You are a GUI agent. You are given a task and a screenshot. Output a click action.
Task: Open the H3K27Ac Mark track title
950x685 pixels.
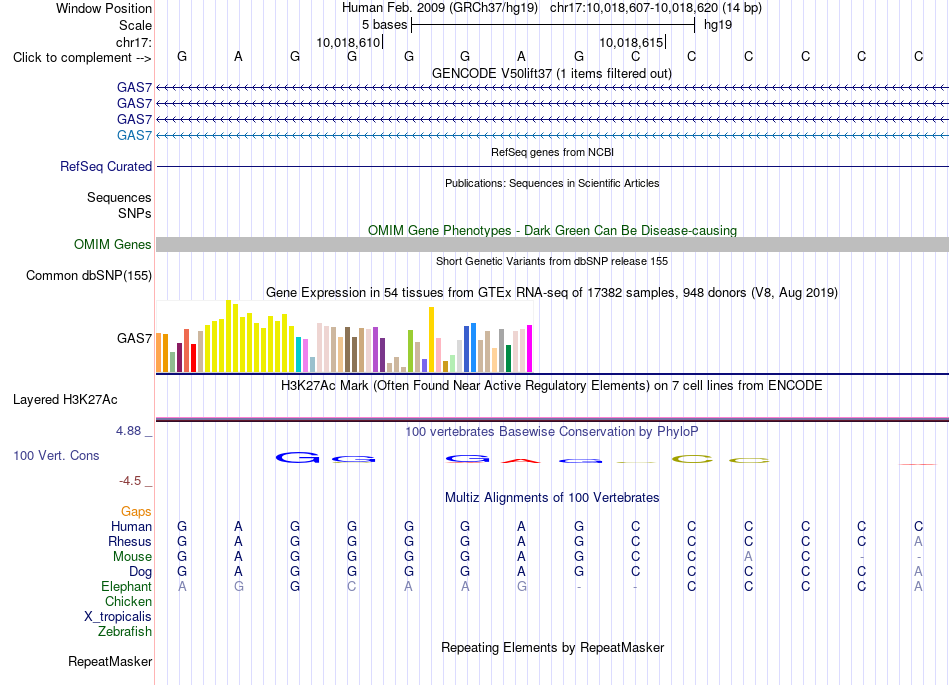coord(552,386)
